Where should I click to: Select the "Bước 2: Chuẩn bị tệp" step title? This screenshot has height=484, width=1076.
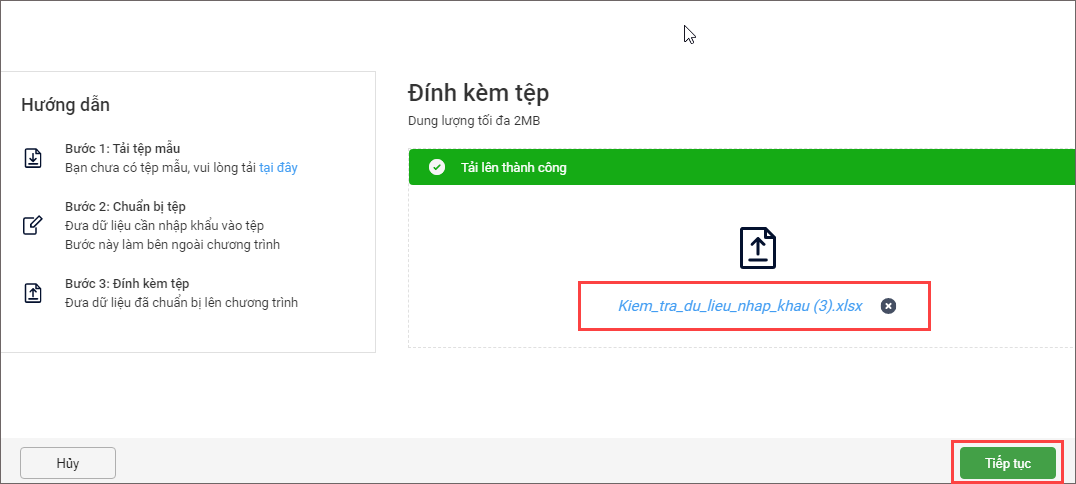coord(125,206)
